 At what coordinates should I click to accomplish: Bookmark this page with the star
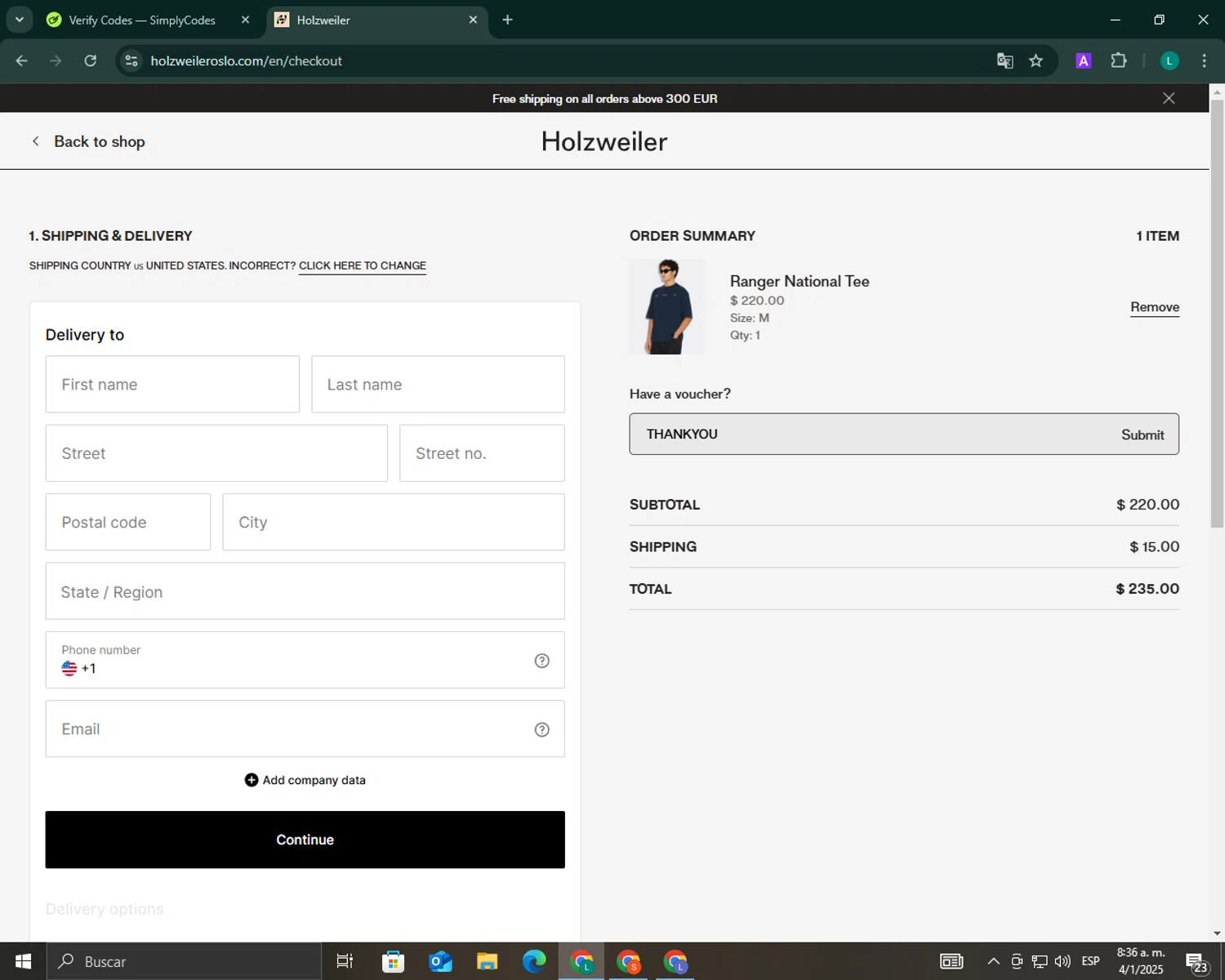pyautogui.click(x=1036, y=60)
